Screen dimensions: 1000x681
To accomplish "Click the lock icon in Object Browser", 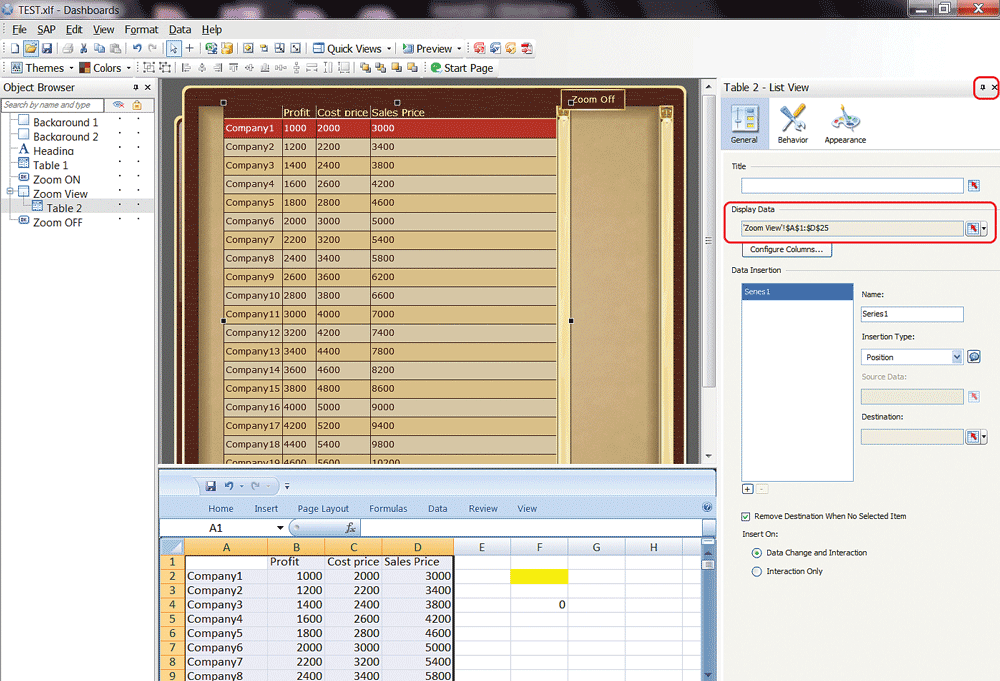I will (137, 105).
